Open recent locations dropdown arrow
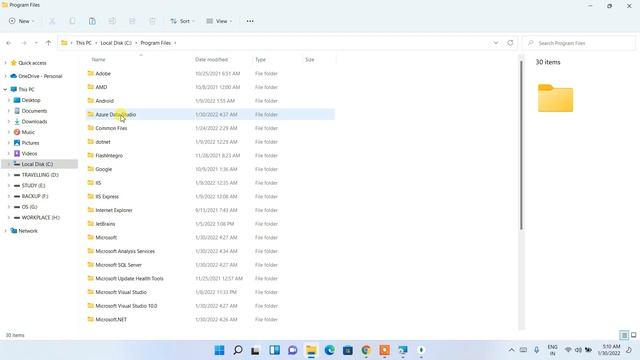The image size is (640, 360). point(36,43)
